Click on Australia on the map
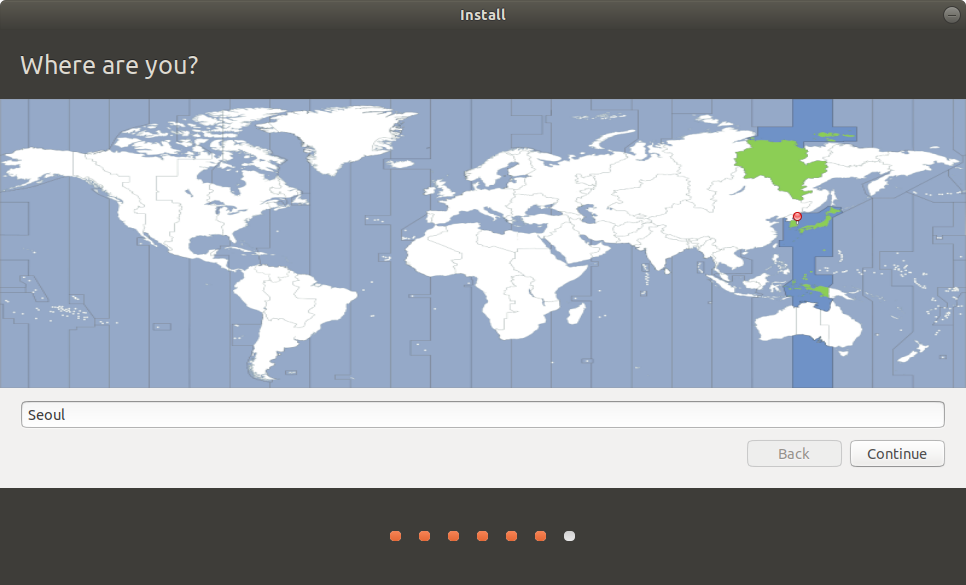This screenshot has width=966, height=585. (808, 325)
